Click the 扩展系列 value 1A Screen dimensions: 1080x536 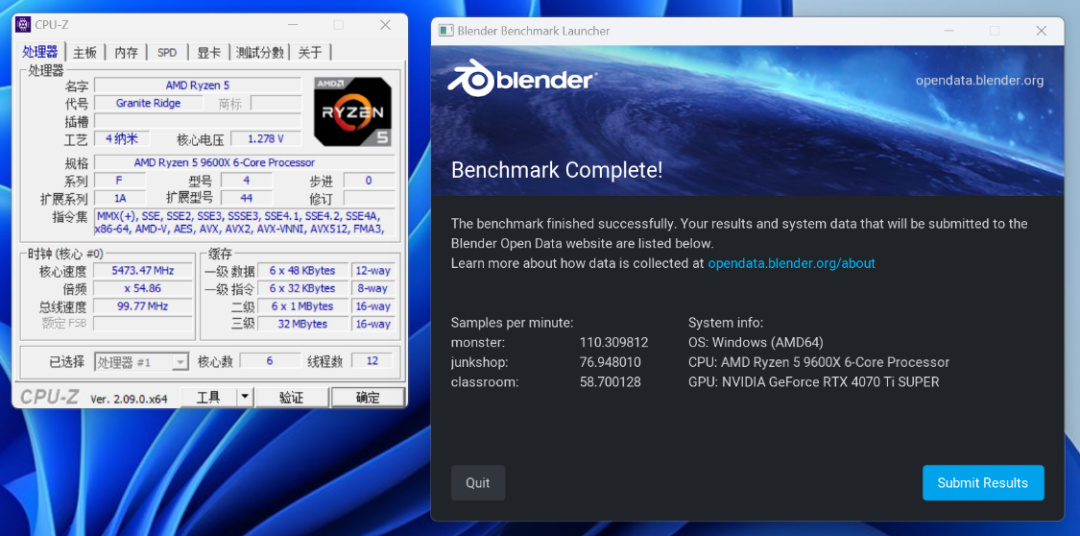[120, 198]
